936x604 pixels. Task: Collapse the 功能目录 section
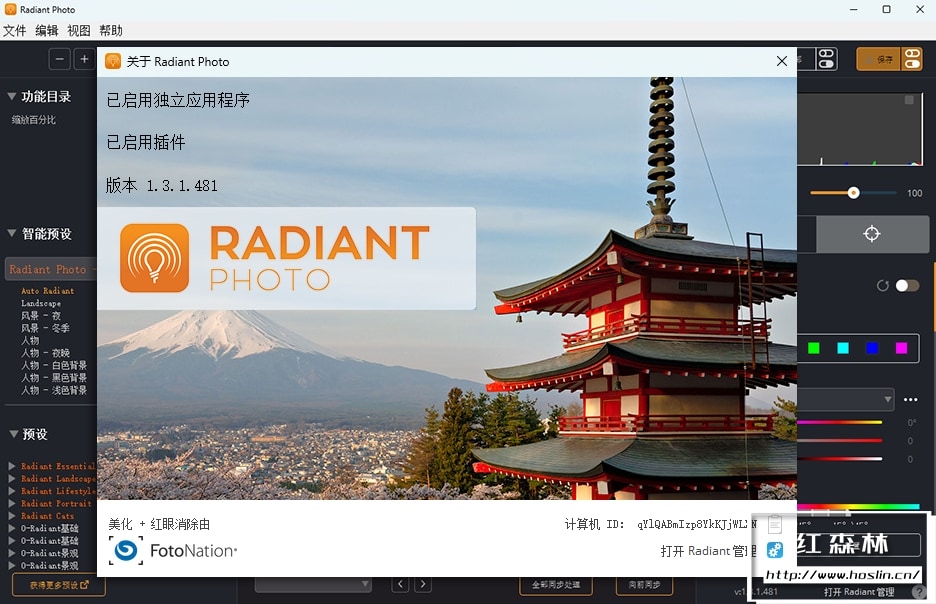pyautogui.click(x=11, y=96)
